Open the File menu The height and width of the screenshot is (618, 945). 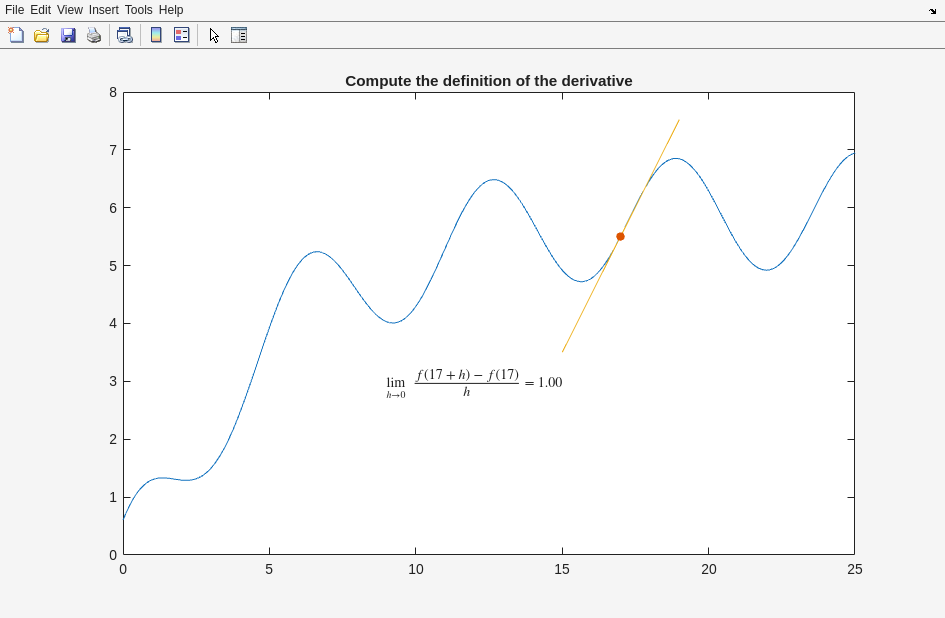(14, 10)
